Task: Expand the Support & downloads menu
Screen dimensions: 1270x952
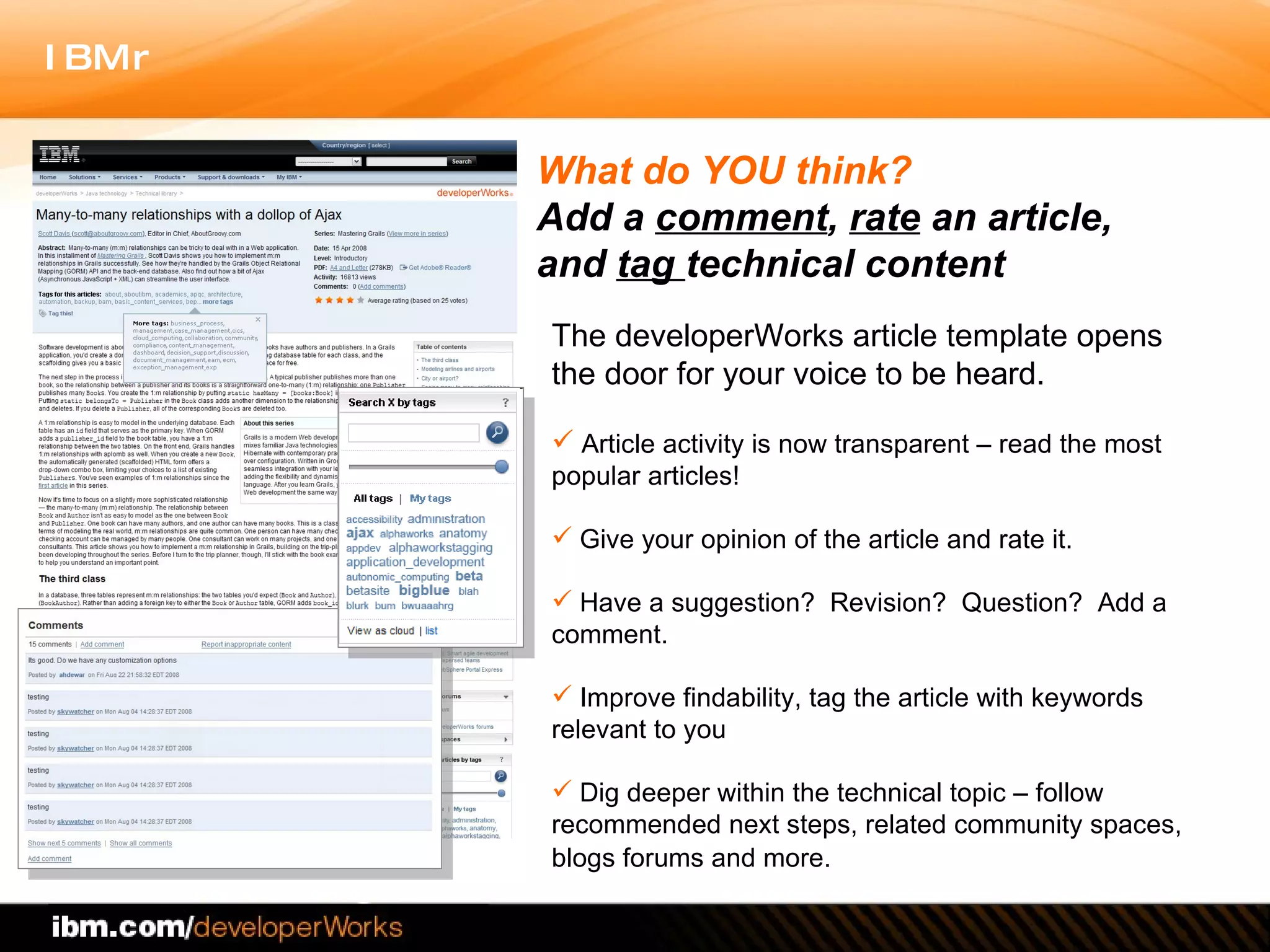Action: click(231, 177)
